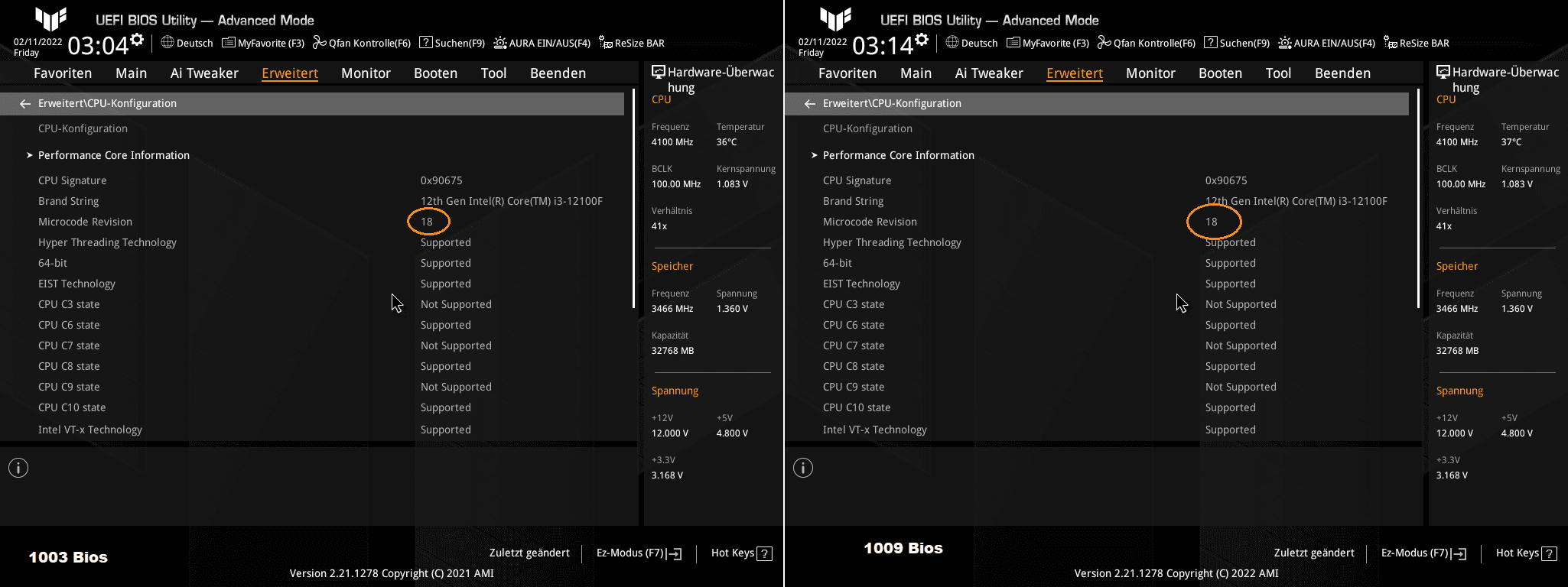Click settings list scrollbar in 1003 Bios
The image size is (1568, 587).
(634, 199)
